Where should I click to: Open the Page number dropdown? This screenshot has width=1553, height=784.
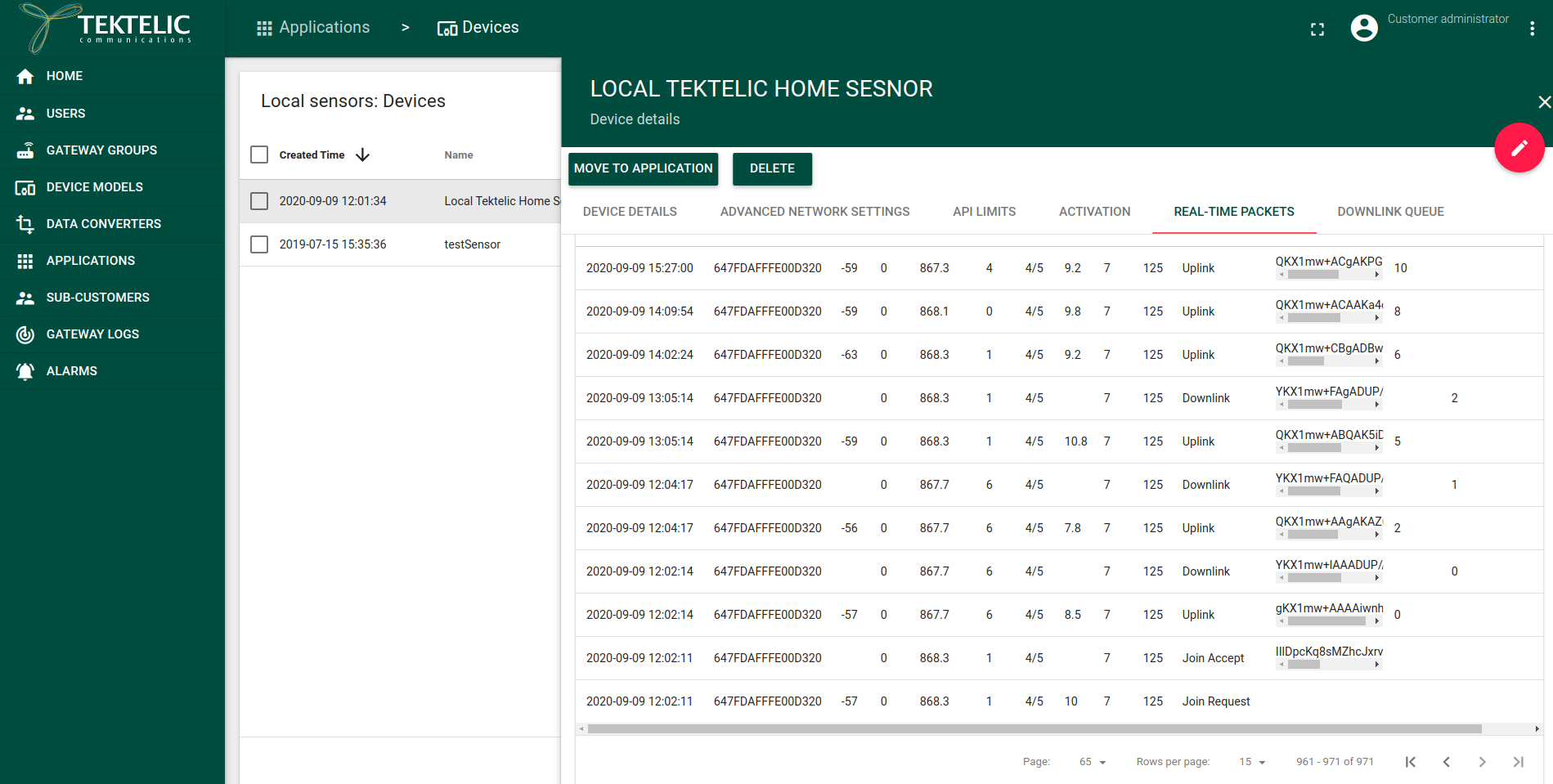coord(1091,761)
